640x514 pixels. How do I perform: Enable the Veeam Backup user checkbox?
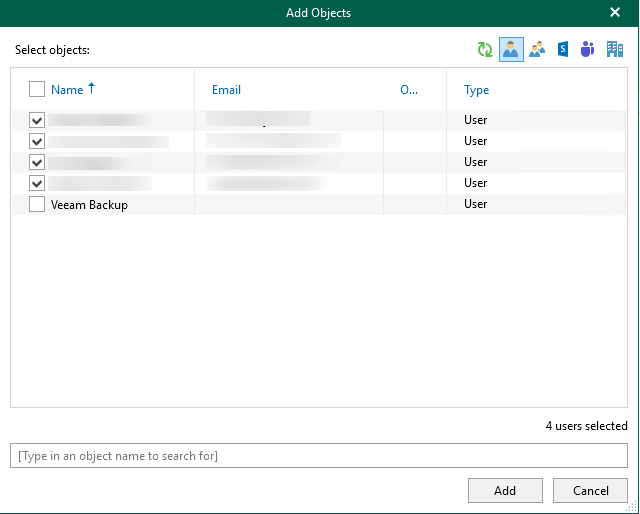pos(37,204)
